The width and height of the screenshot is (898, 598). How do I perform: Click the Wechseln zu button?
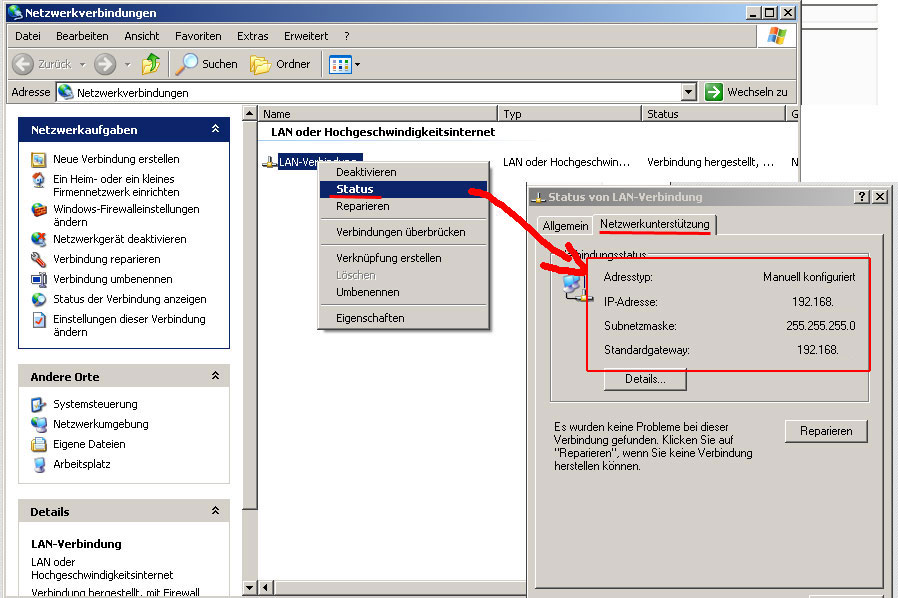click(x=747, y=92)
